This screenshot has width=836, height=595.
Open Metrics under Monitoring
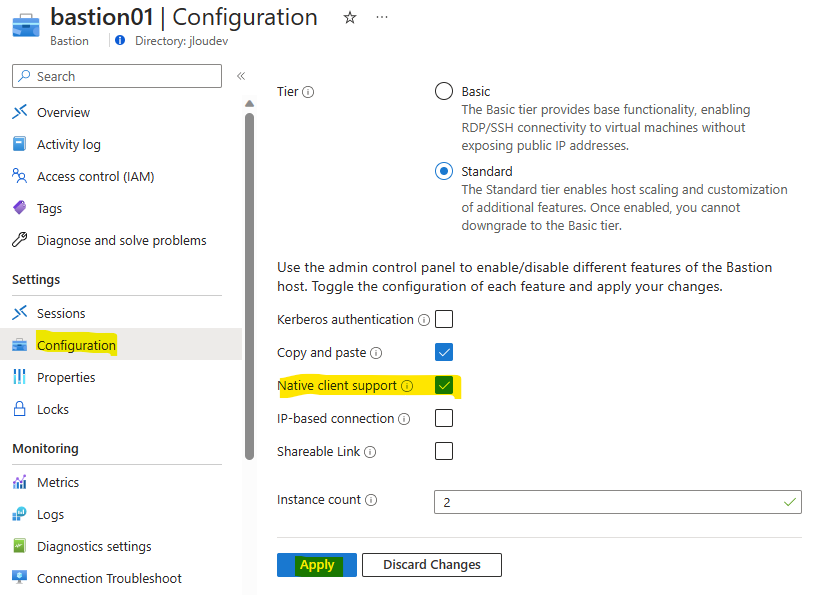pyautogui.click(x=58, y=483)
